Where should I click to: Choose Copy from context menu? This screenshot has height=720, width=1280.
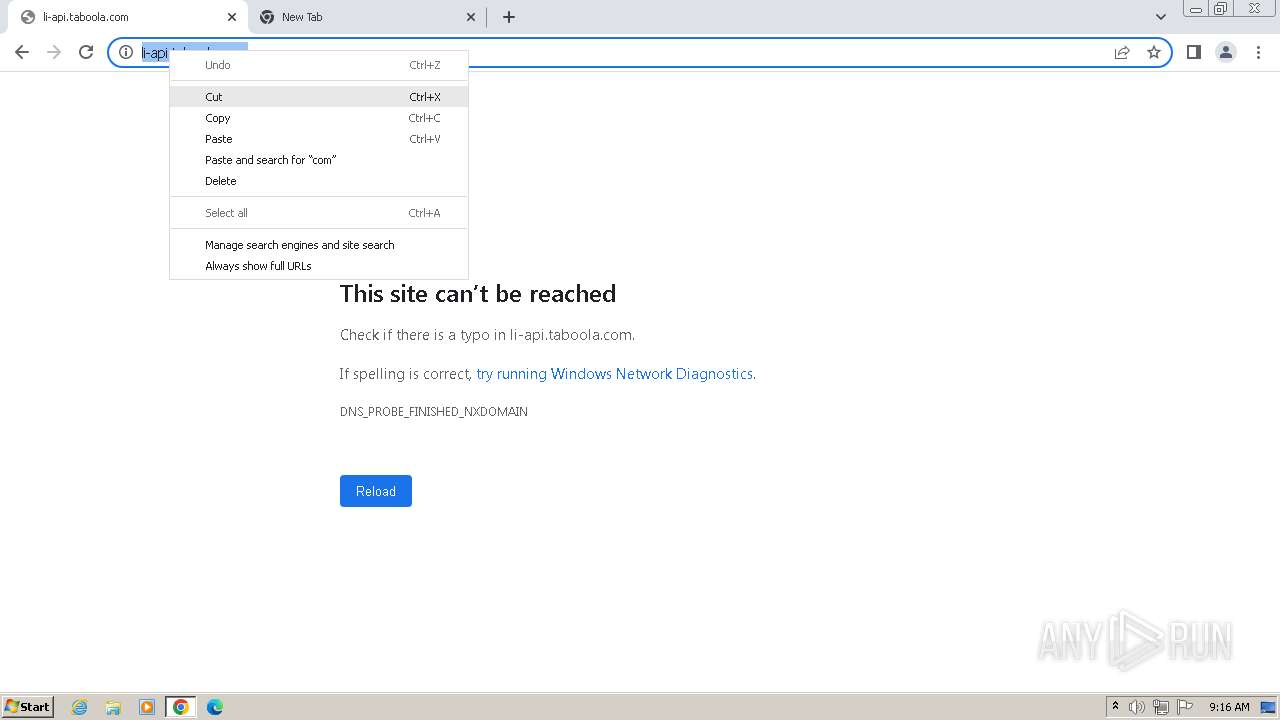(319, 118)
